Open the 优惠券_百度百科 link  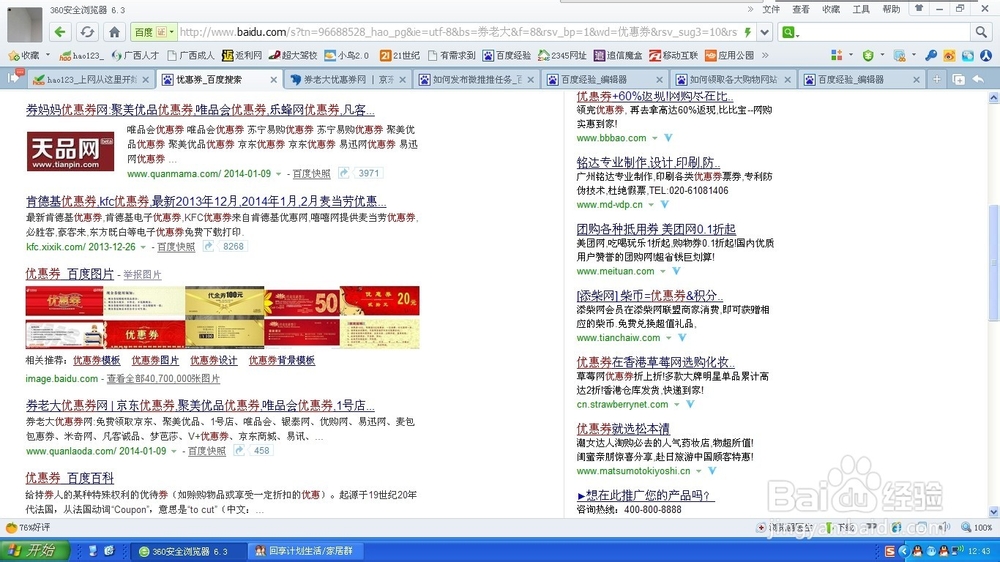70,478
